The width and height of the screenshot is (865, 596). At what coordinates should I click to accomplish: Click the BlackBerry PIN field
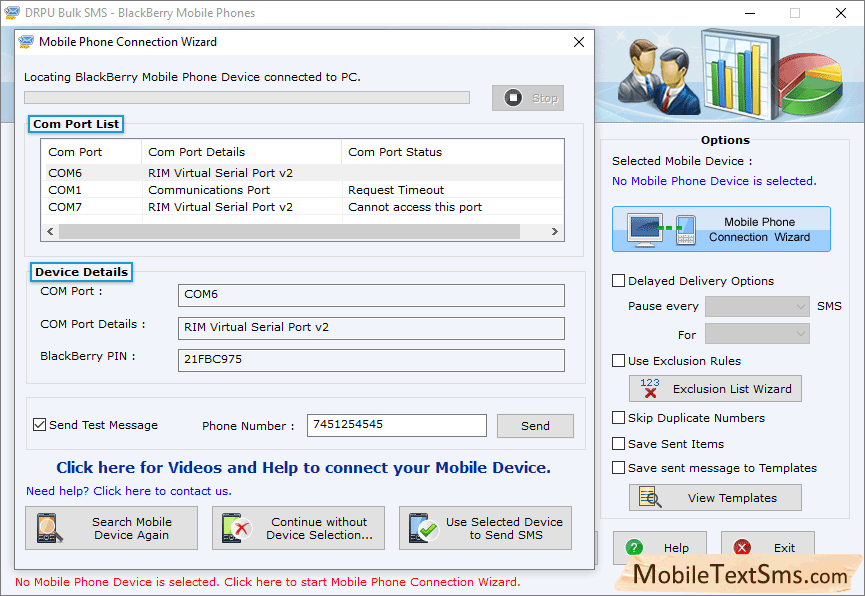point(371,360)
